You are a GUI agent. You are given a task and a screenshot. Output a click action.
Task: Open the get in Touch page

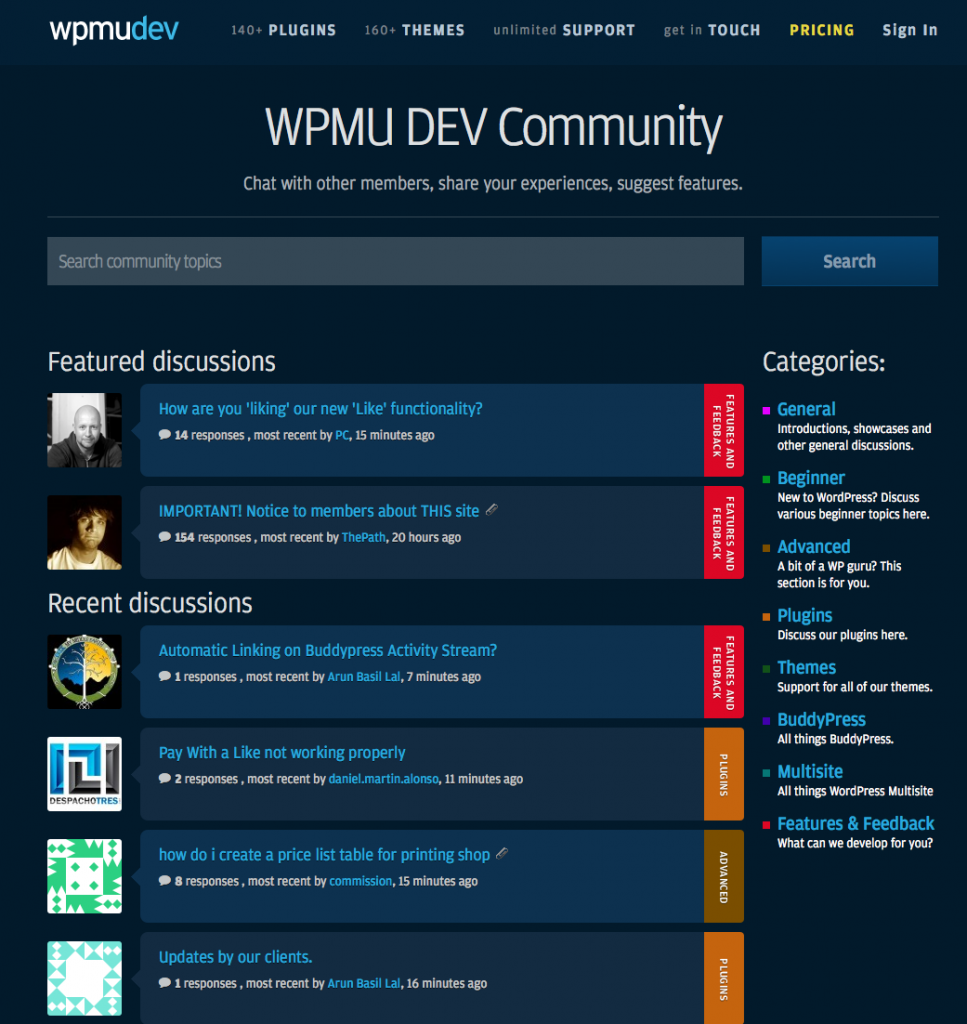click(712, 30)
